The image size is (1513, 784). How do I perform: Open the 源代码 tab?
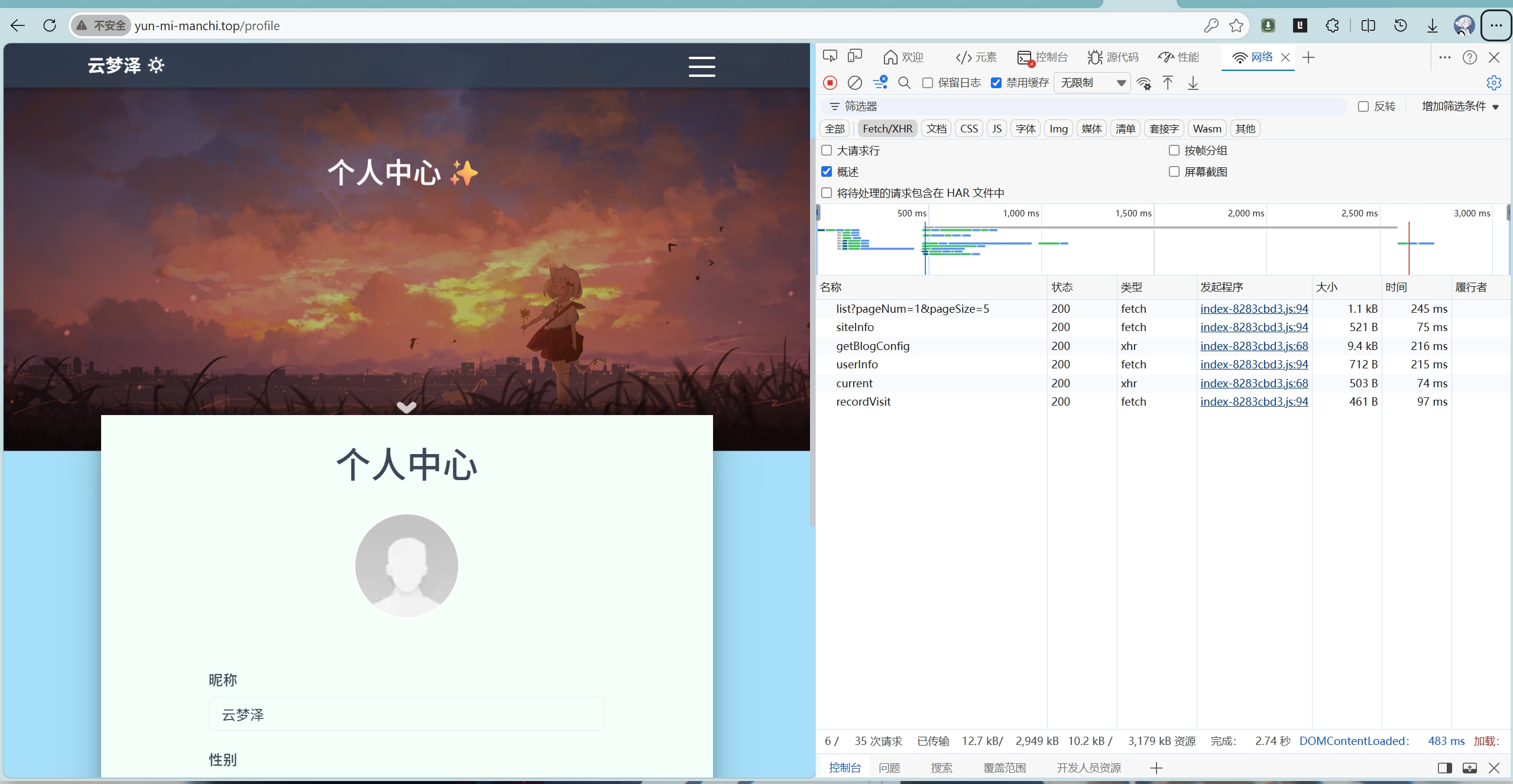1113,57
